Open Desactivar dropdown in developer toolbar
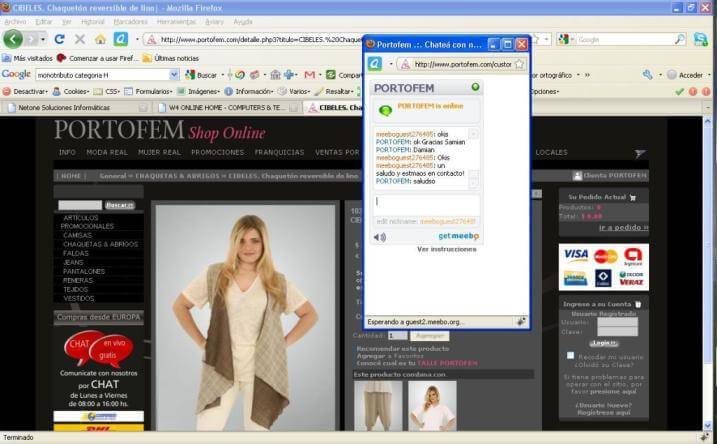This screenshot has height=444, width=717. point(25,91)
